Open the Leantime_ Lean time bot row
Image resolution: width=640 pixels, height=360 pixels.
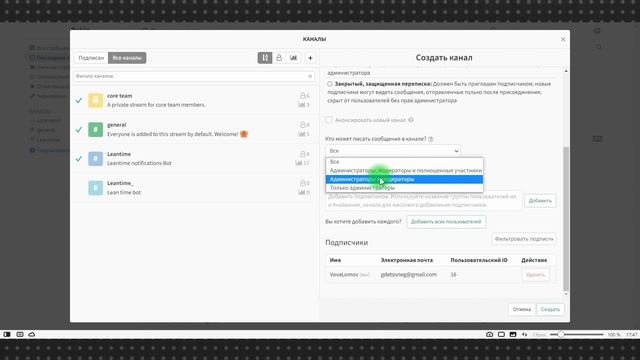coord(194,188)
